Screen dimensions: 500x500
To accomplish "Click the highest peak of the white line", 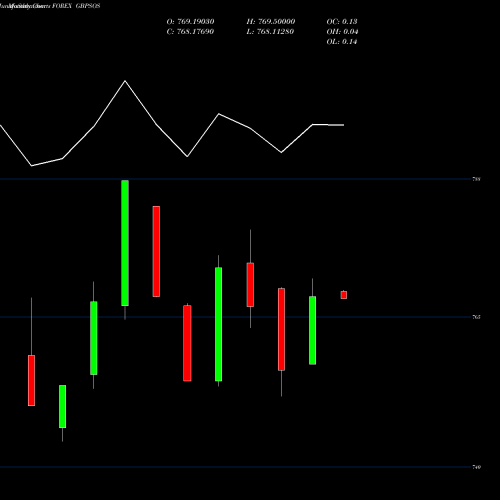I will pos(125,81).
